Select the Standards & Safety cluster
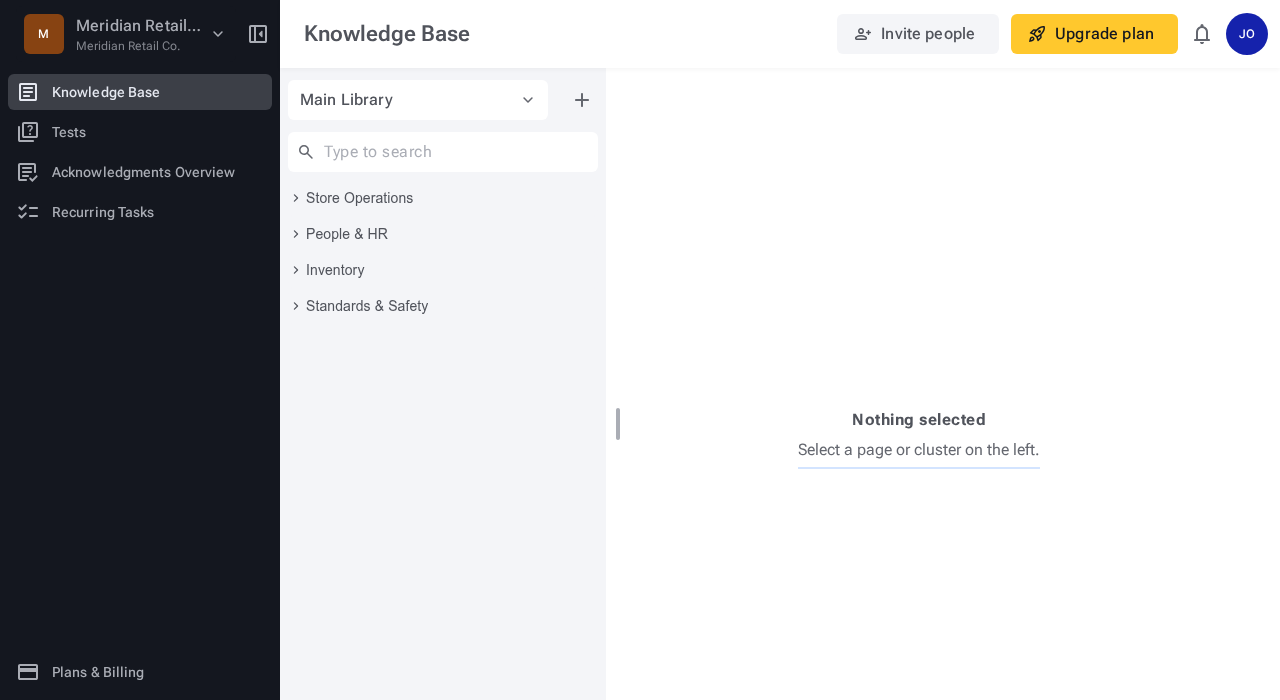 (367, 306)
